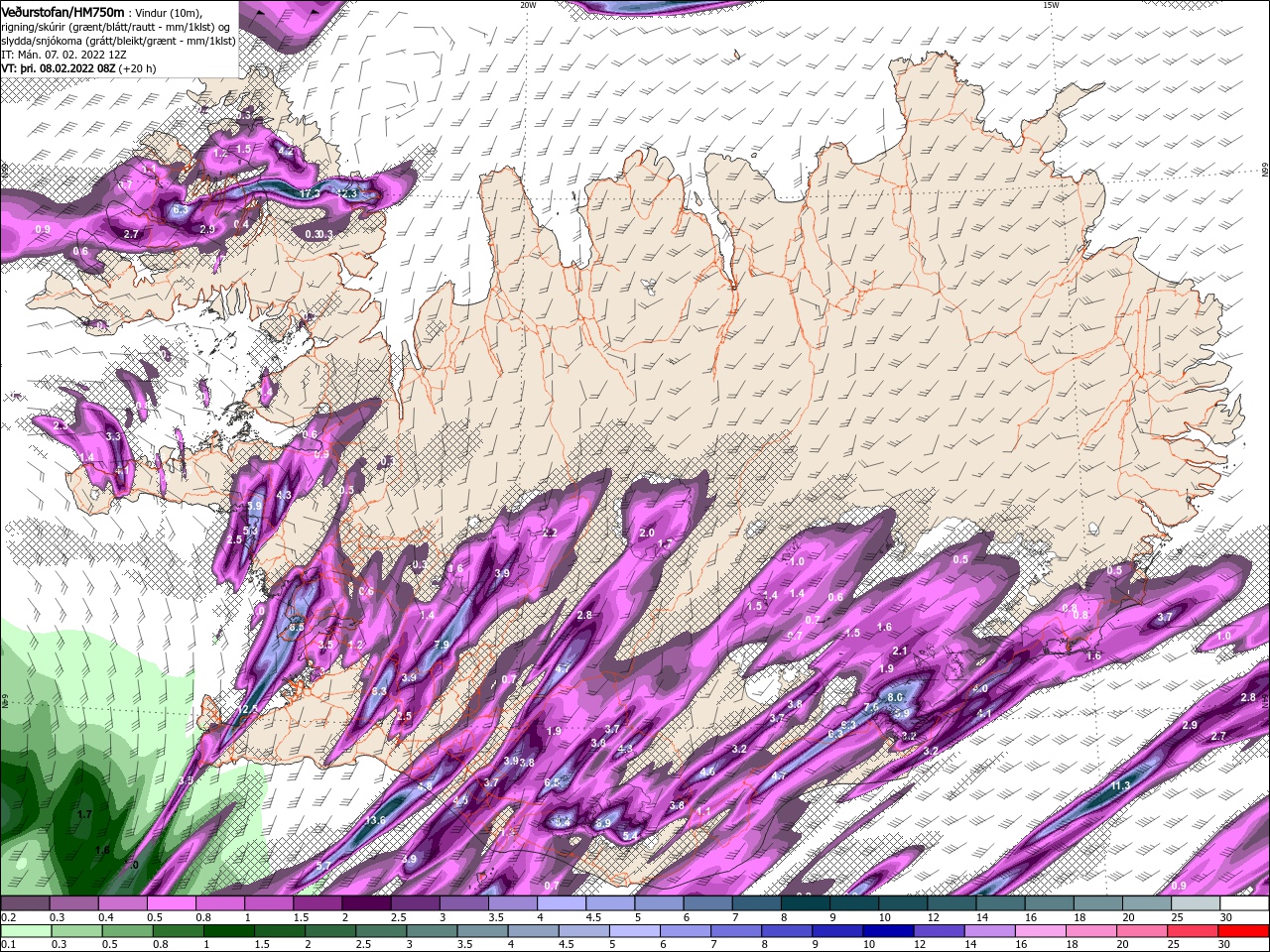The image size is (1270, 952).
Task: Click the lavender swatch labeled 4 in top legend row
Action: pyautogui.click(x=562, y=903)
